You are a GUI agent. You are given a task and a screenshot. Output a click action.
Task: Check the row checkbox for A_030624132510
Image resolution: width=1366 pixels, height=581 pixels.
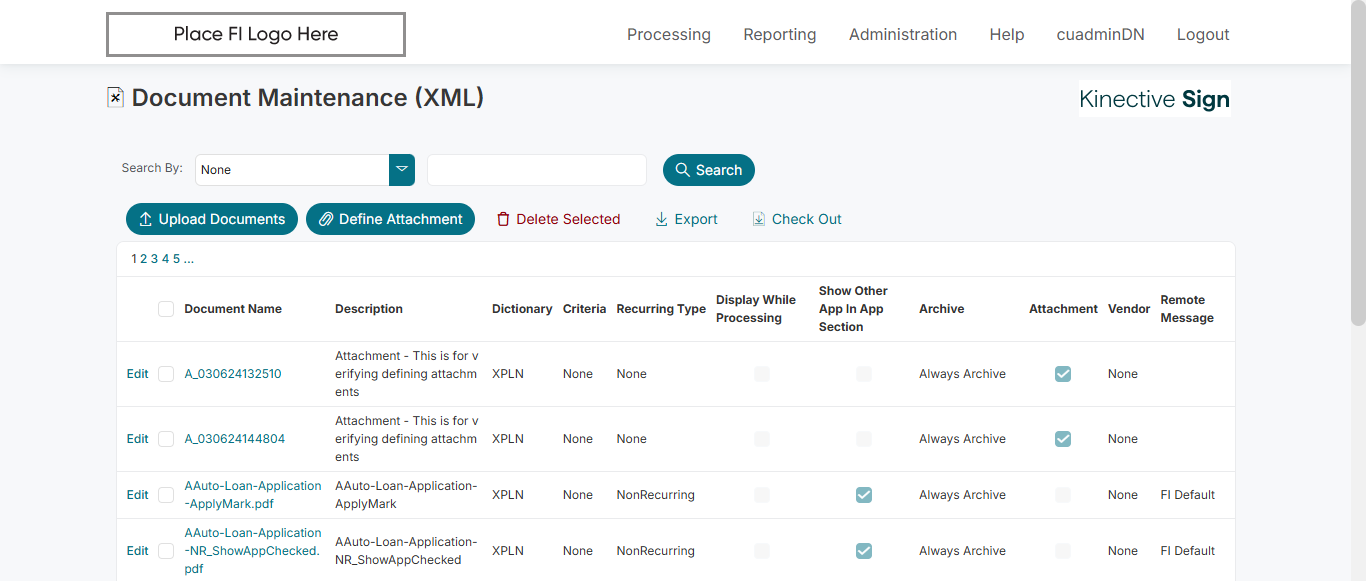(x=166, y=374)
